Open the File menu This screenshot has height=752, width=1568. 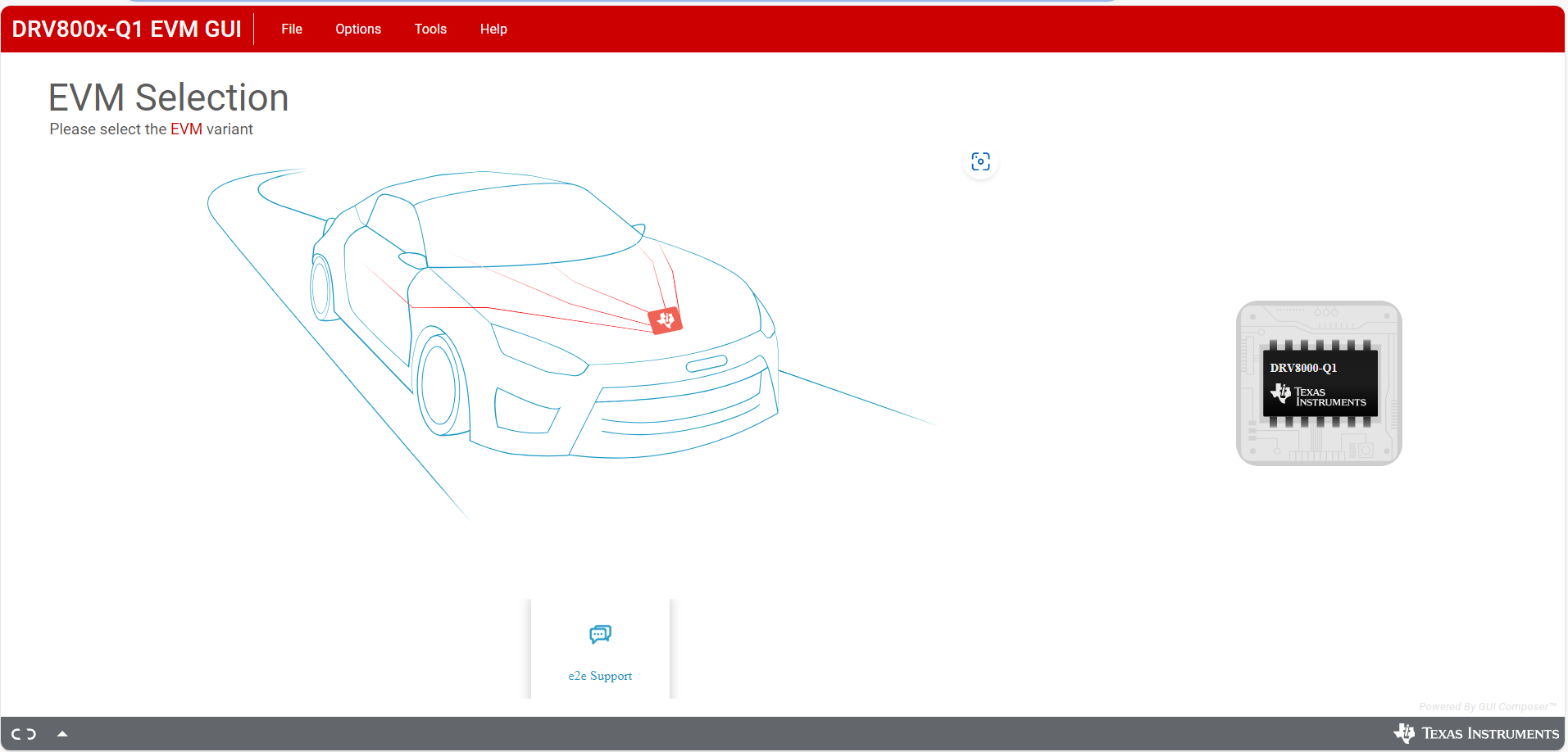[x=291, y=29]
